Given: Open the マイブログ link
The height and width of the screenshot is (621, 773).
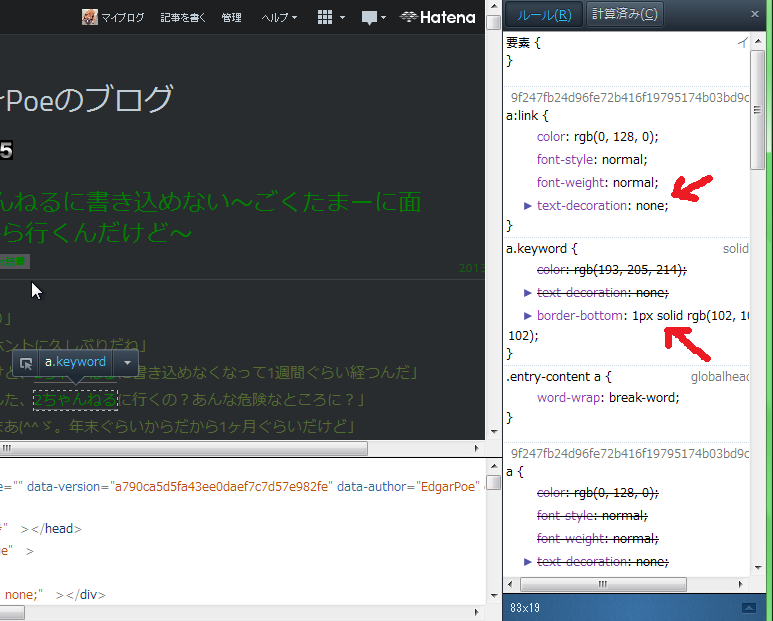Looking at the screenshot, I should click(x=122, y=18).
